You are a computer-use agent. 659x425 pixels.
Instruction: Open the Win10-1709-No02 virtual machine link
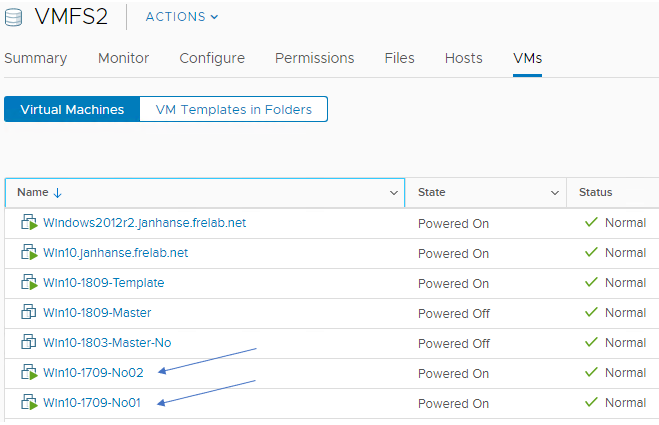point(93,373)
